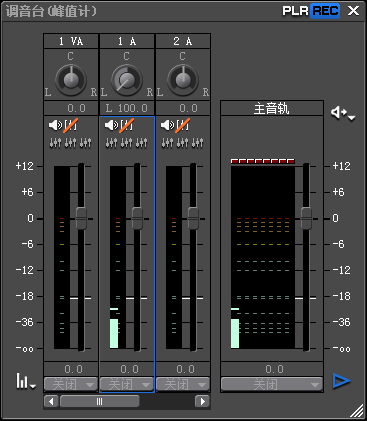Viewport: 367px width, 421px height.
Task: Open the master speaker output dropdown
Action: point(343,113)
